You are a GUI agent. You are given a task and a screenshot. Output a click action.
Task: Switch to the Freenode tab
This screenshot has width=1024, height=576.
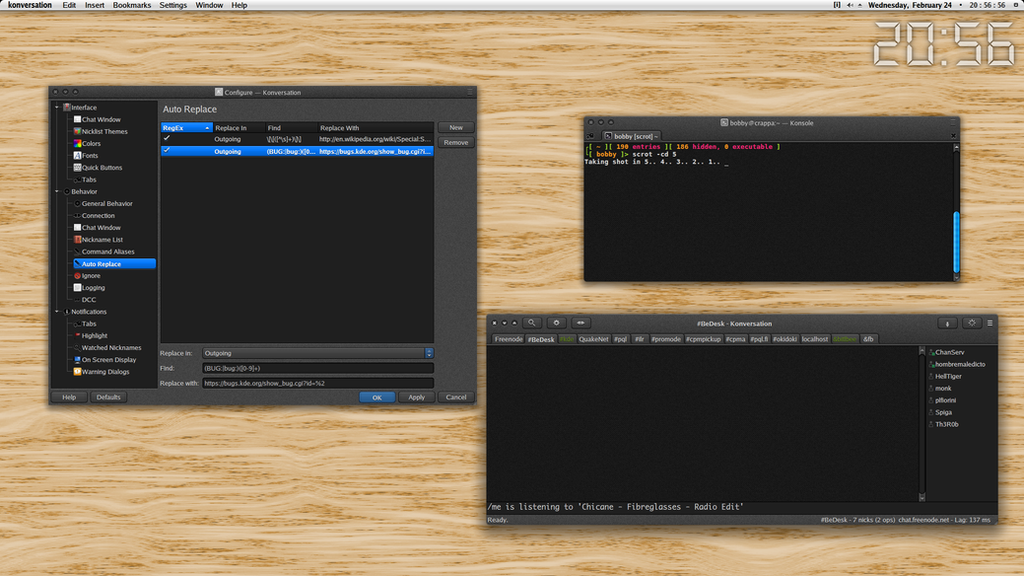[x=508, y=340]
